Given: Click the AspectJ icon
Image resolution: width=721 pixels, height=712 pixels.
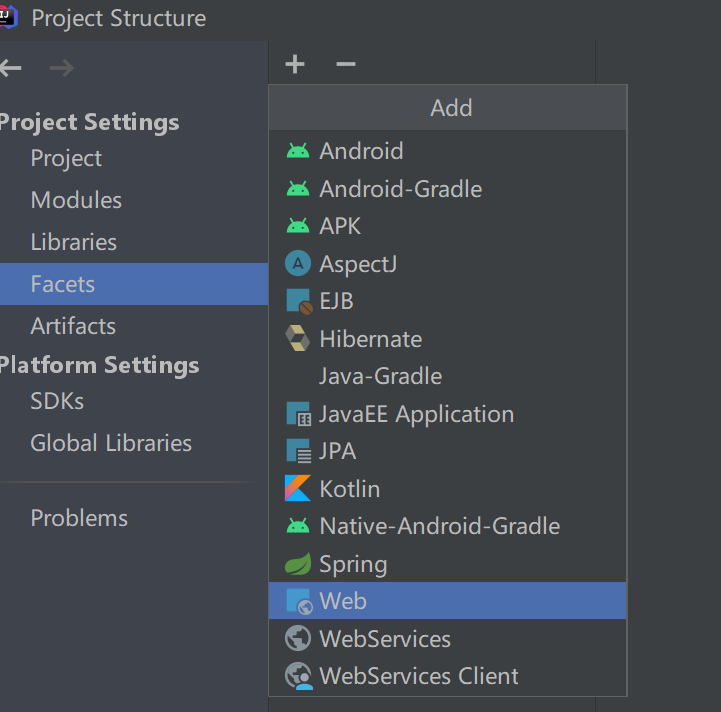Looking at the screenshot, I should [x=298, y=264].
